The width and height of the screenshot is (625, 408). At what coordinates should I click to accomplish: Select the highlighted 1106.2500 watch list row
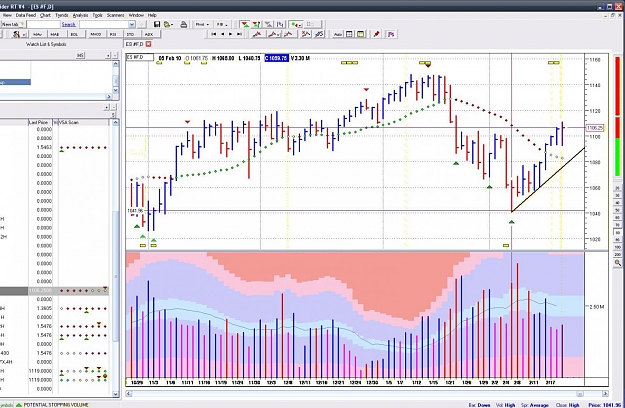point(54,290)
